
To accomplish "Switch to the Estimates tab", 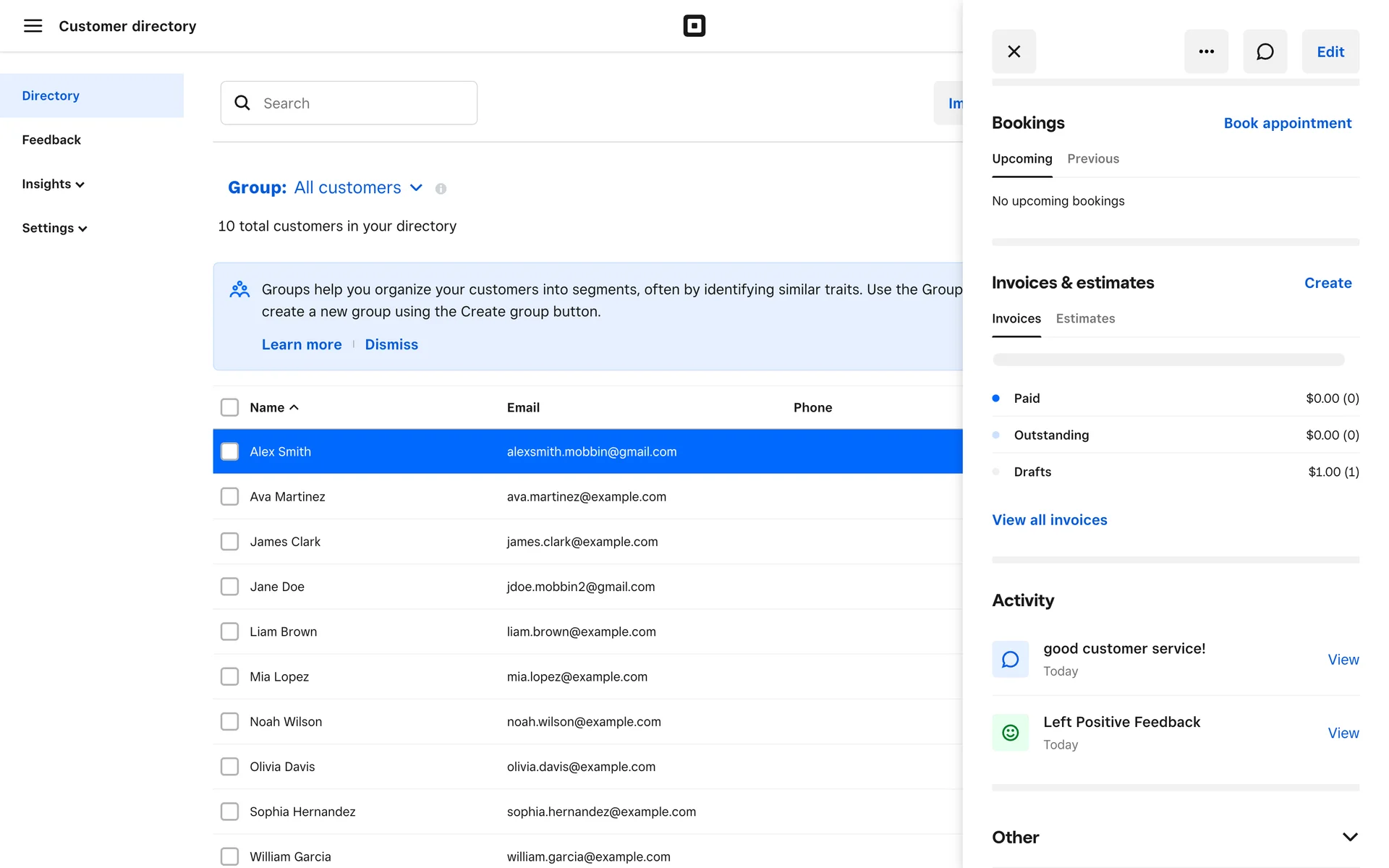I will tap(1084, 318).
